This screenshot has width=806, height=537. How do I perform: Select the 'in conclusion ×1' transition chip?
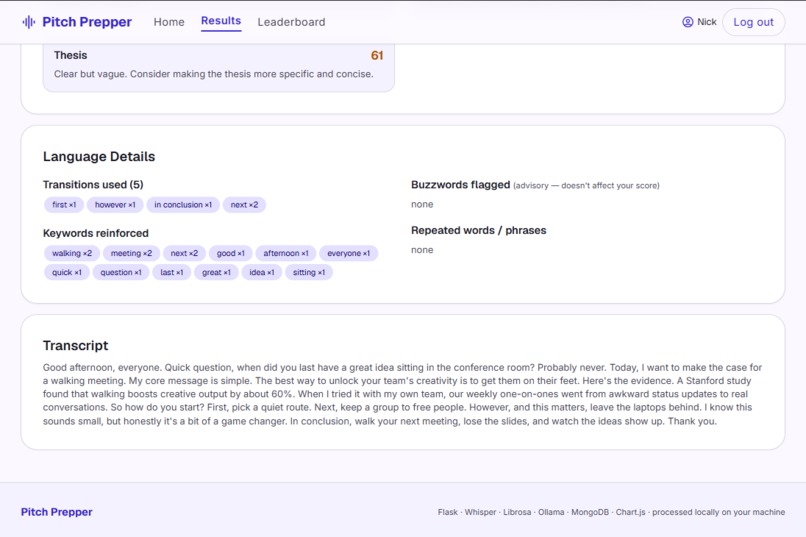[x=183, y=205]
